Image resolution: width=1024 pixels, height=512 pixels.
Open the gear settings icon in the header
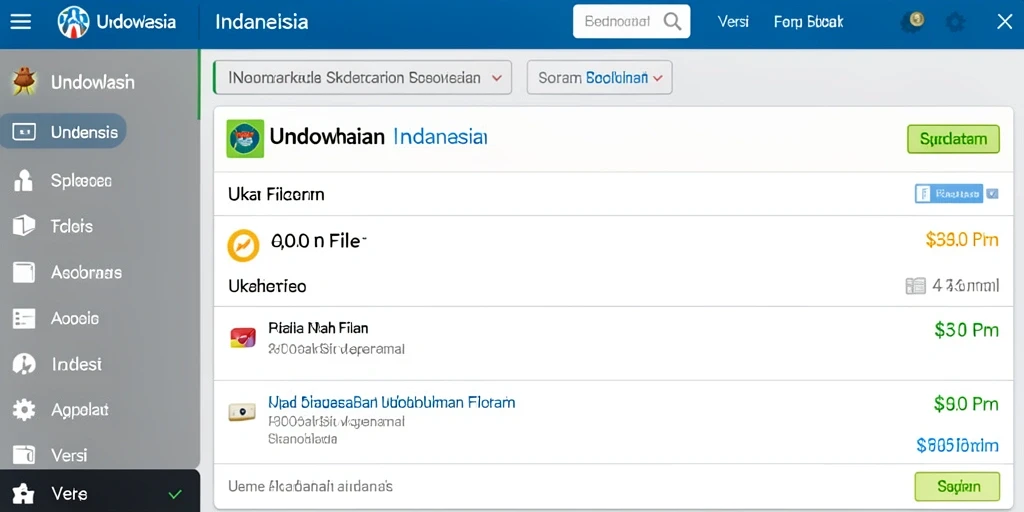(955, 23)
